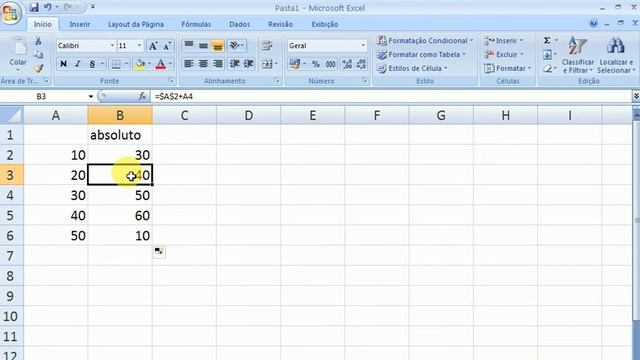Open the Formatar cells menu
Image resolution: width=640 pixels, height=360 pixels.
pyautogui.click(x=507, y=68)
